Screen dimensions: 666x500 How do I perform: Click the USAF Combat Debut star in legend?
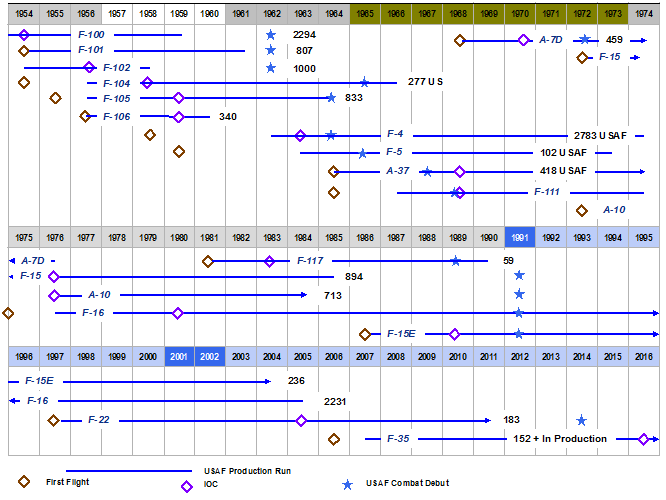[347, 484]
